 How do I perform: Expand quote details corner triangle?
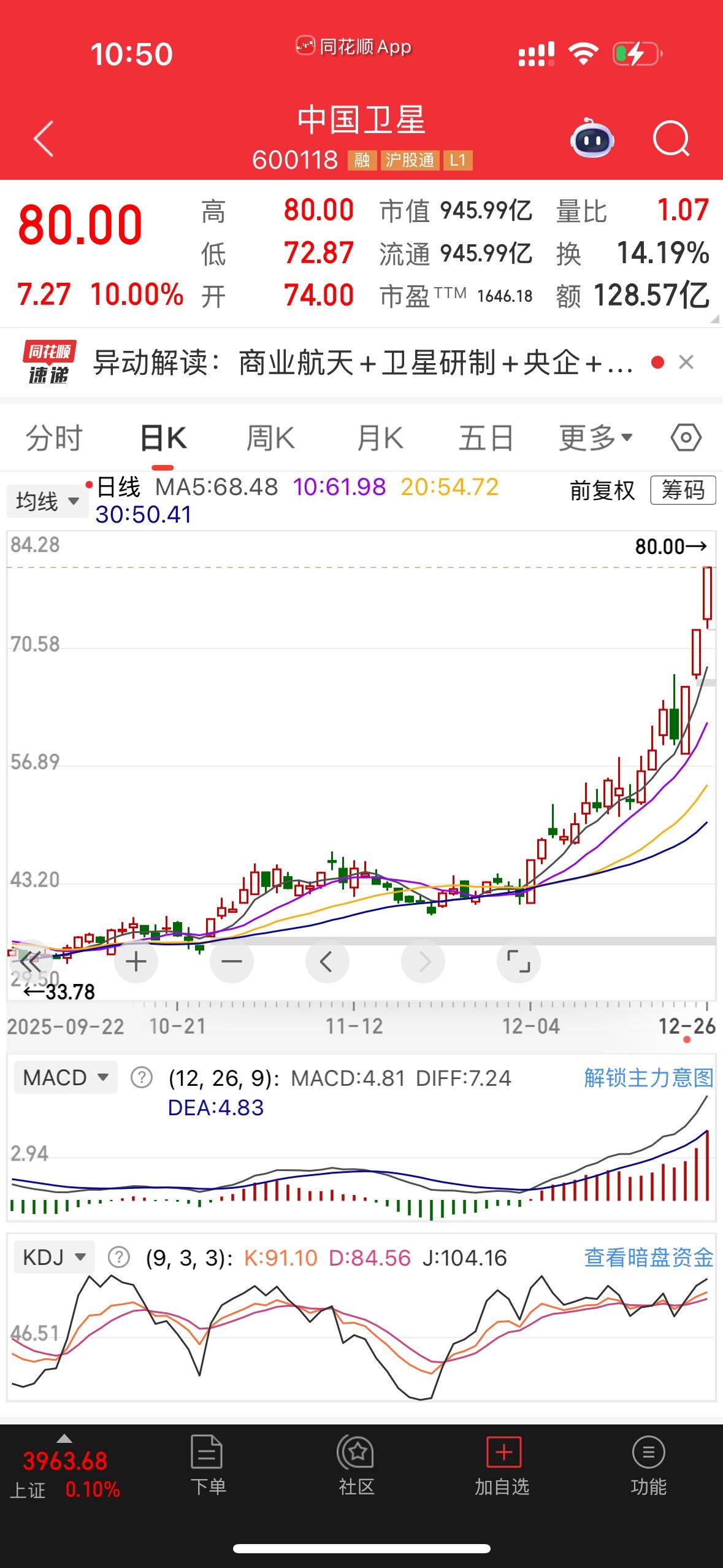click(x=715, y=319)
